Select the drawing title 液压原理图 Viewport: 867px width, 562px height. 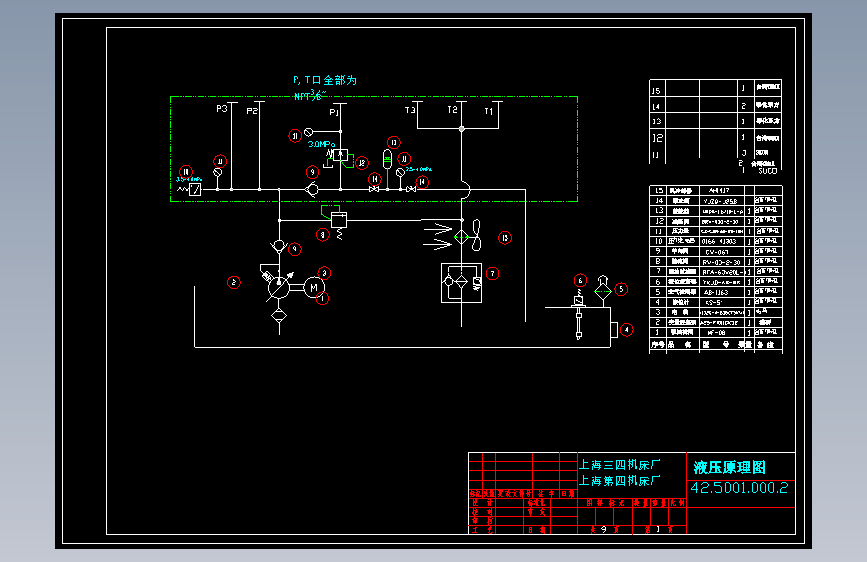tap(729, 467)
